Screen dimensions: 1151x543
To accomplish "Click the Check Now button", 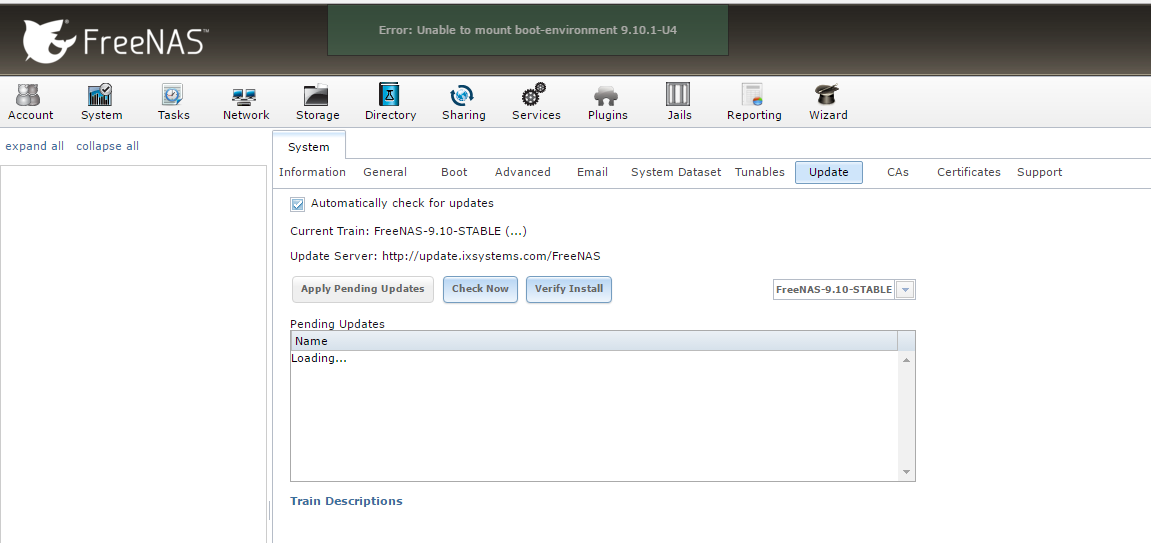I will tap(480, 289).
